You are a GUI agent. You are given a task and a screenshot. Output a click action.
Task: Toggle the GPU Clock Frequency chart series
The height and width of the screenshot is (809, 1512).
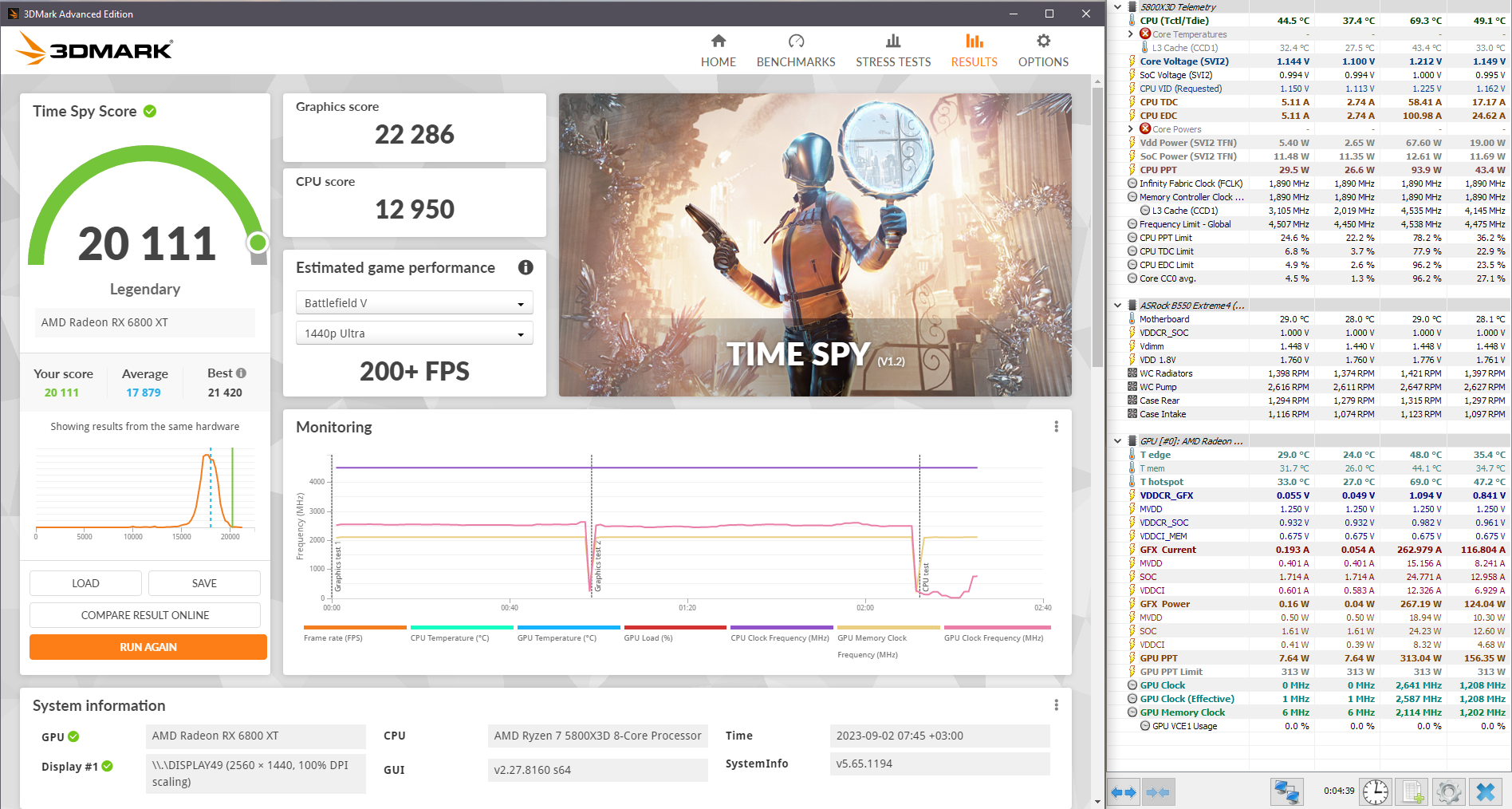(x=995, y=633)
